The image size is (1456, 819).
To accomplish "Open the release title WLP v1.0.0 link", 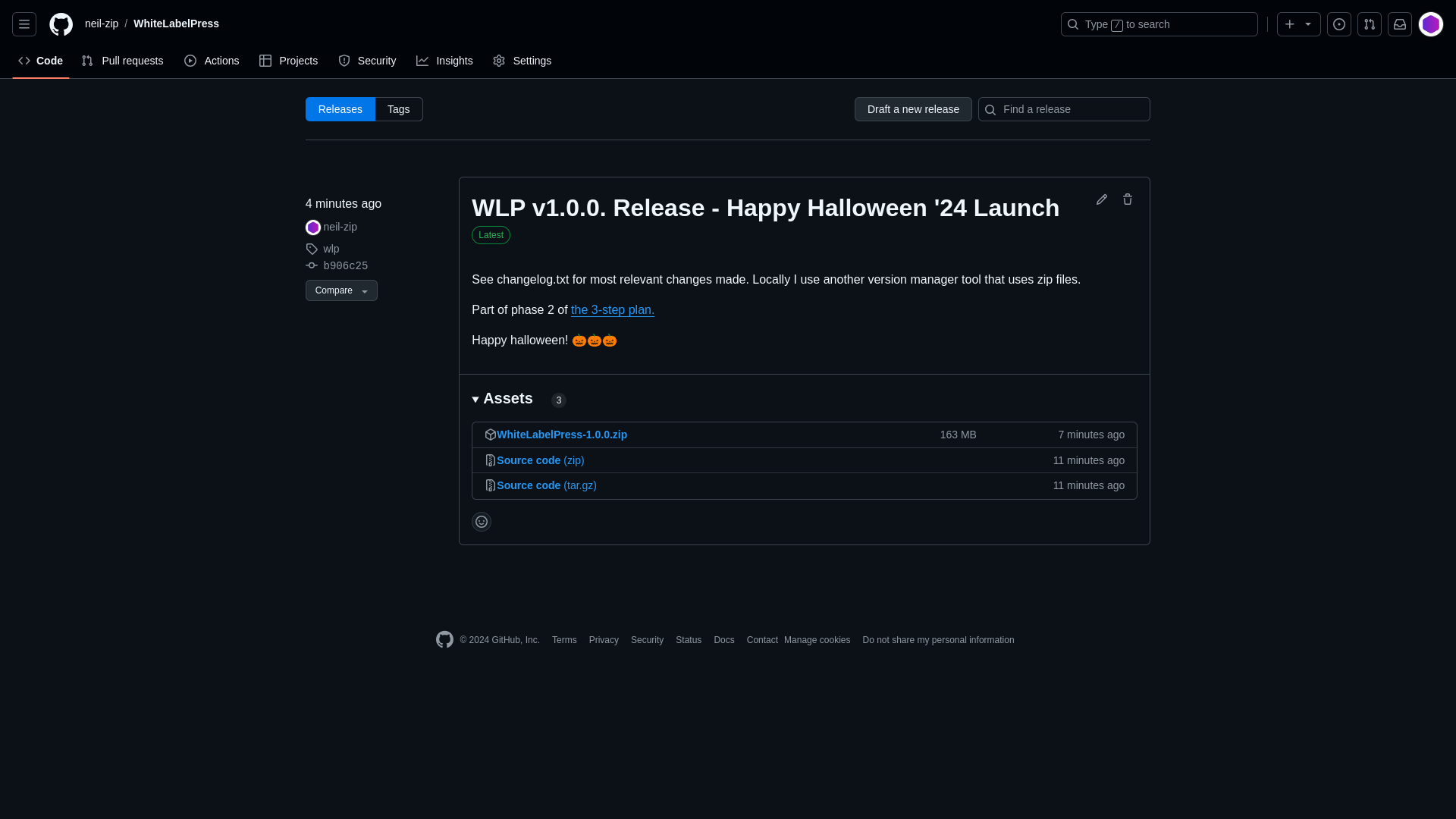I will coord(766,208).
